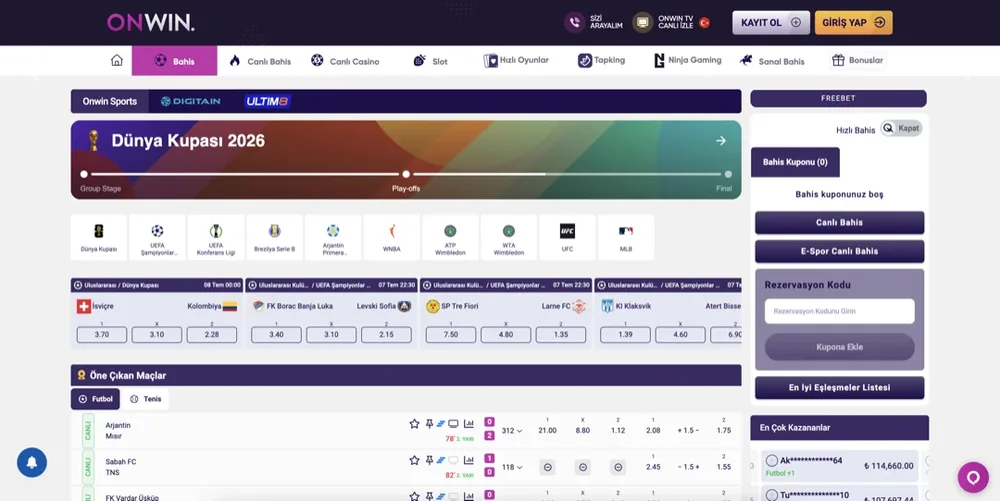Screen dimensions: 1000x501
Task: Open the Brezilya Serie B tile
Action: (x=275, y=237)
